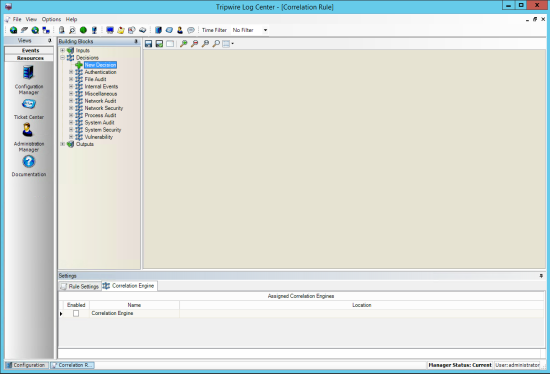Image resolution: width=550 pixels, height=374 pixels.
Task: Click the Name column header
Action: [x=134, y=305]
